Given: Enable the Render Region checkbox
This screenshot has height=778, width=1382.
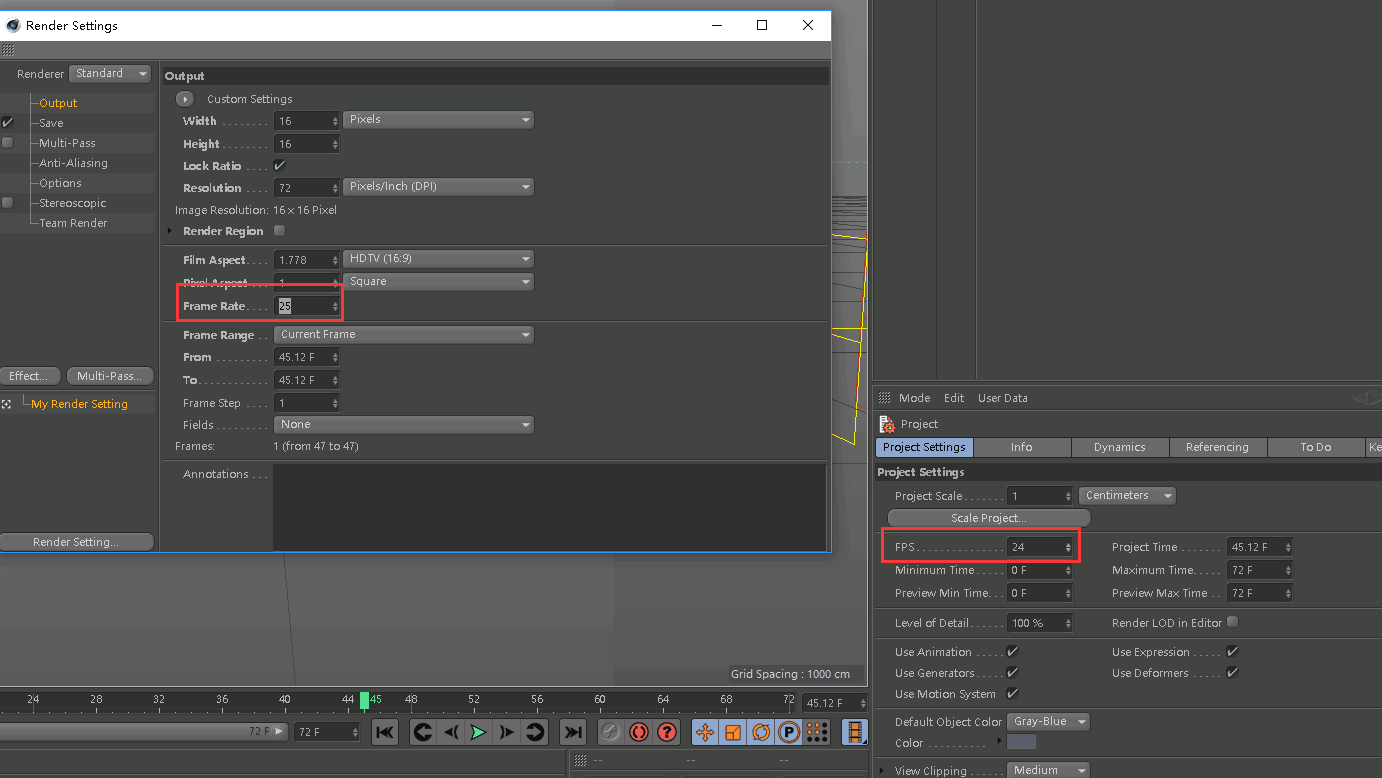Looking at the screenshot, I should pyautogui.click(x=279, y=231).
